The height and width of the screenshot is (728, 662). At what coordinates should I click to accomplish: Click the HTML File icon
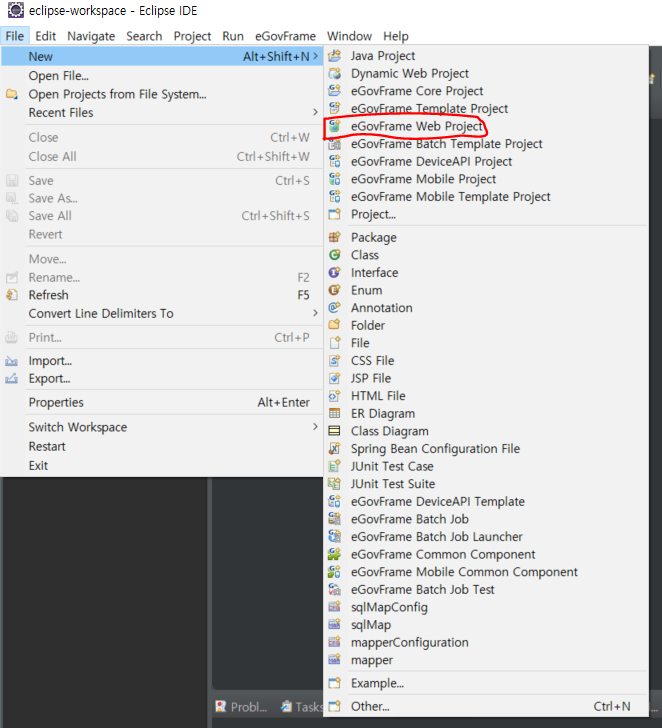coord(335,396)
